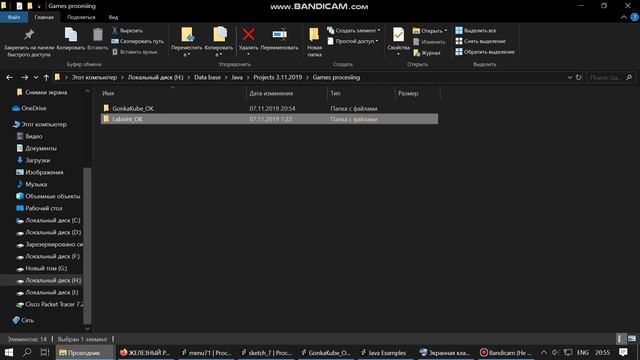Create a new folder with Новая папка
Screen dimensions: 640x360
click(x=314, y=42)
